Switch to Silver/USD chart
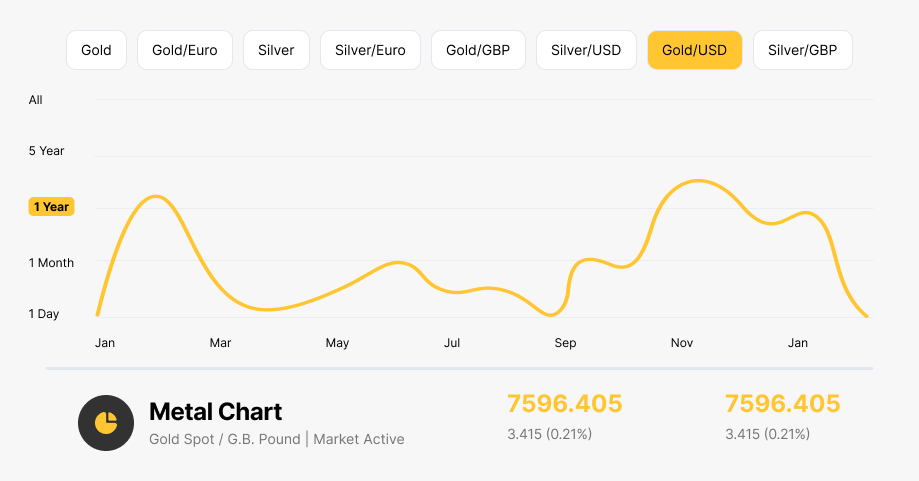Viewport: 919px width, 481px height. [586, 50]
